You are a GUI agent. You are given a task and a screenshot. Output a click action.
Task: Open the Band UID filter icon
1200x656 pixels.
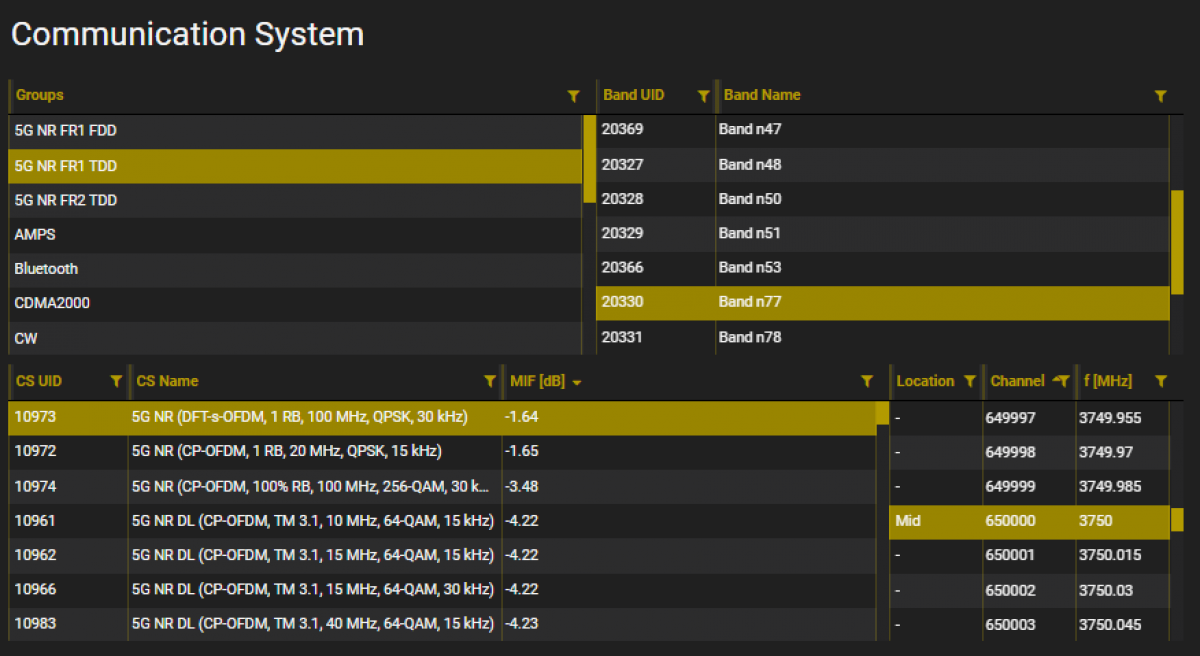(703, 96)
